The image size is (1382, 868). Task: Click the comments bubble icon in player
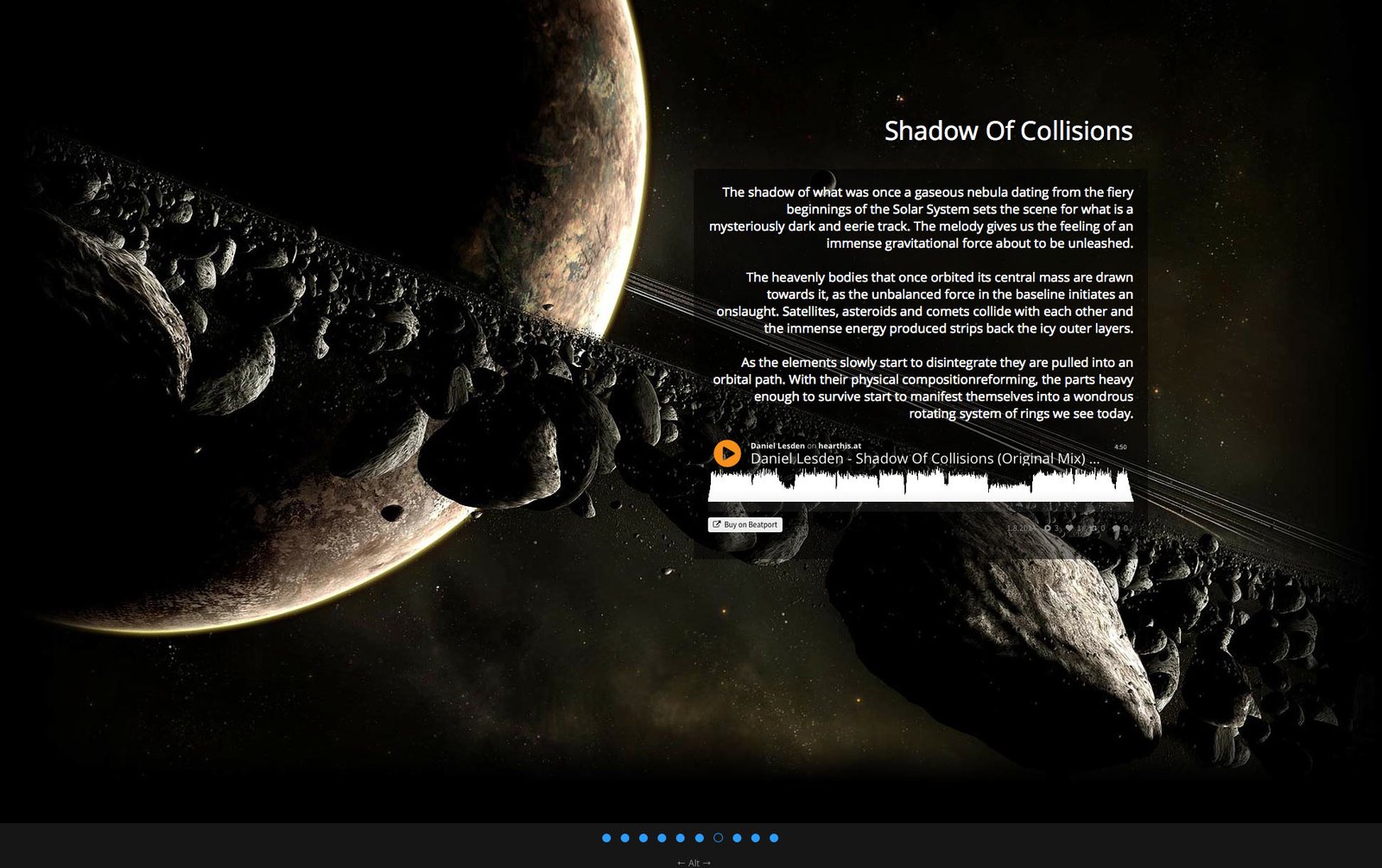click(1116, 528)
